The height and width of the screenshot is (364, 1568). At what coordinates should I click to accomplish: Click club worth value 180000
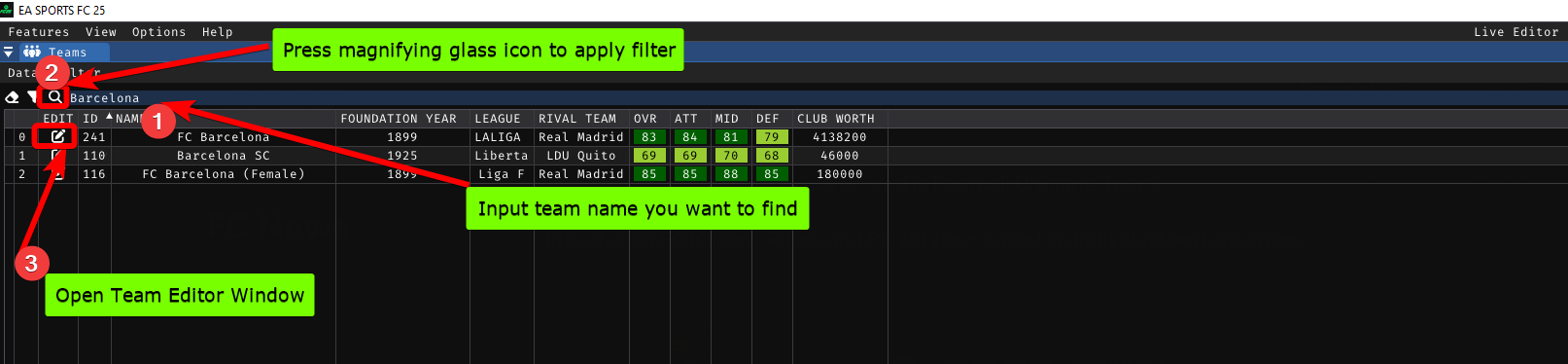point(840,174)
